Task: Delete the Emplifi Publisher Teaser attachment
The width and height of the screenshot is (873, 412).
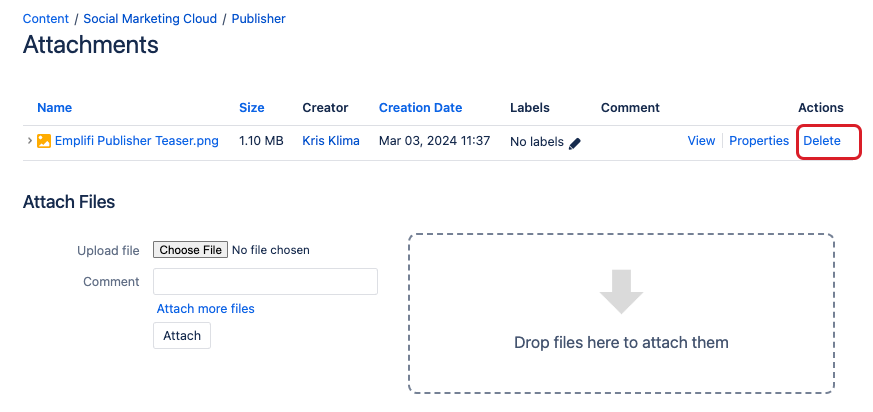Action: (x=822, y=141)
